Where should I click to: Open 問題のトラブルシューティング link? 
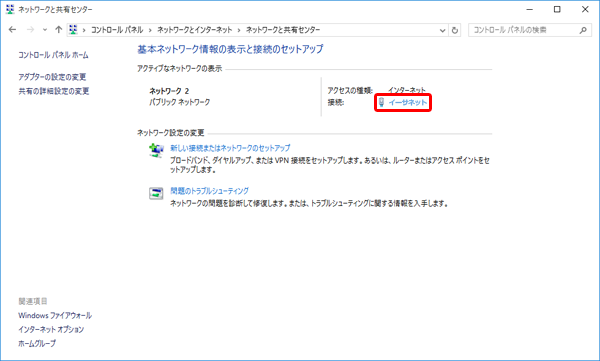point(209,191)
